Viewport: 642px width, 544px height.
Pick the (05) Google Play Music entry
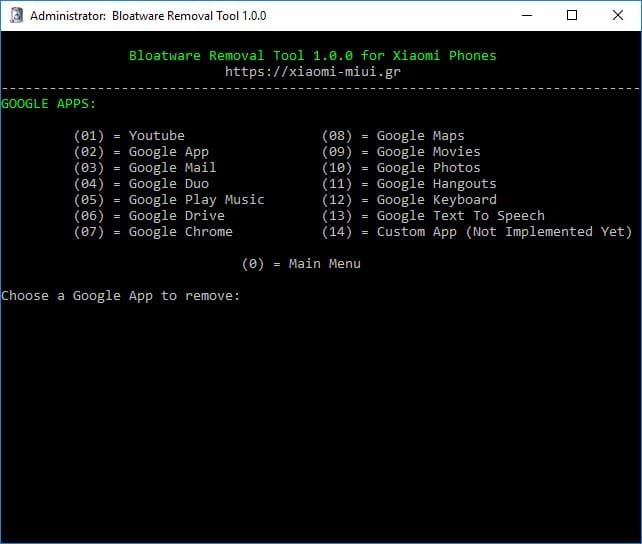[169, 200]
